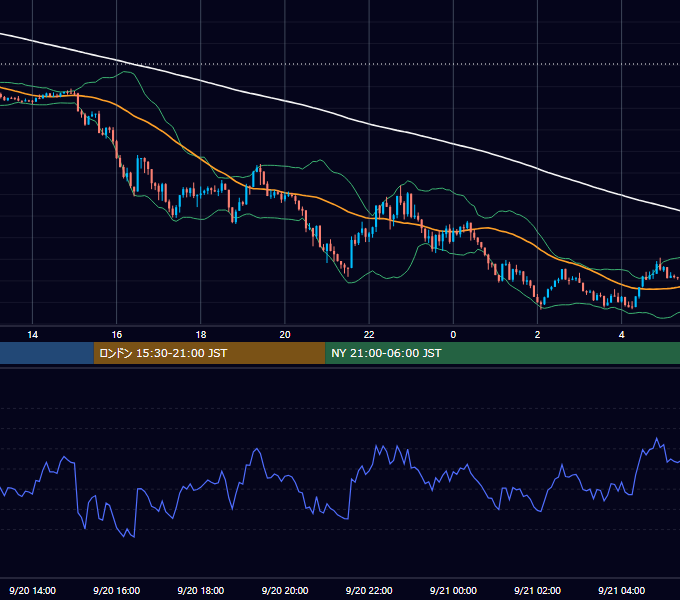This screenshot has height=600, width=680.
Task: Click the 9/20 14:00 label on oscillator axis
Action: coord(33,590)
